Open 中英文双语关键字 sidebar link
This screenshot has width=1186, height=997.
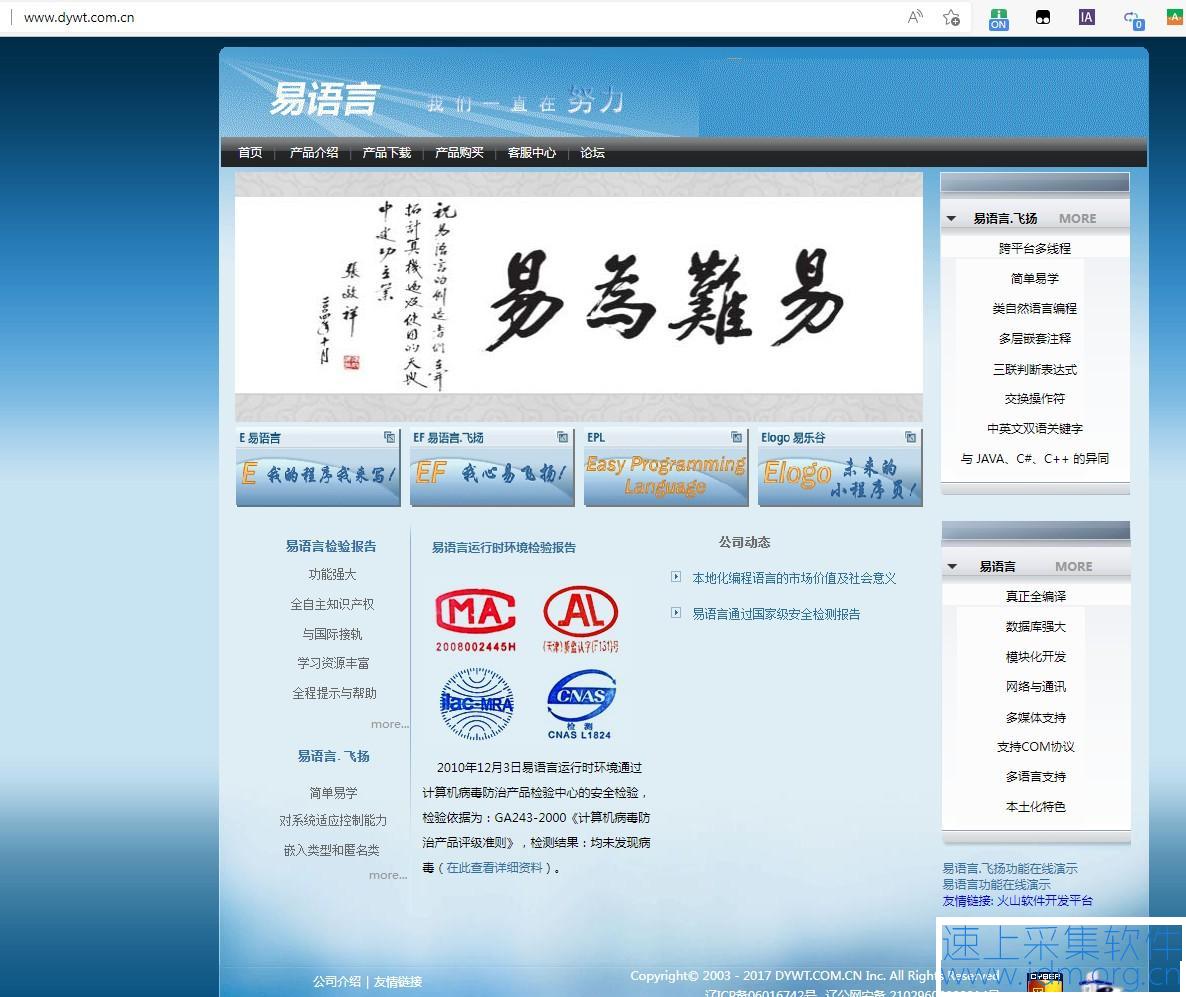[x=1035, y=428]
